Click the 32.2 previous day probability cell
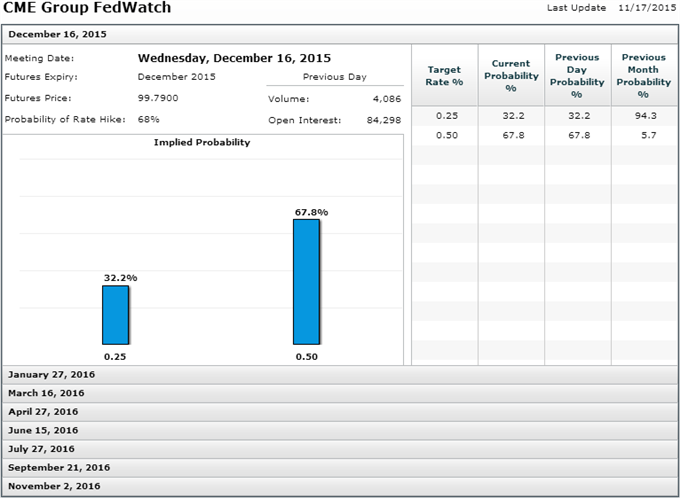This screenshot has height=498, width=680. tap(579, 116)
